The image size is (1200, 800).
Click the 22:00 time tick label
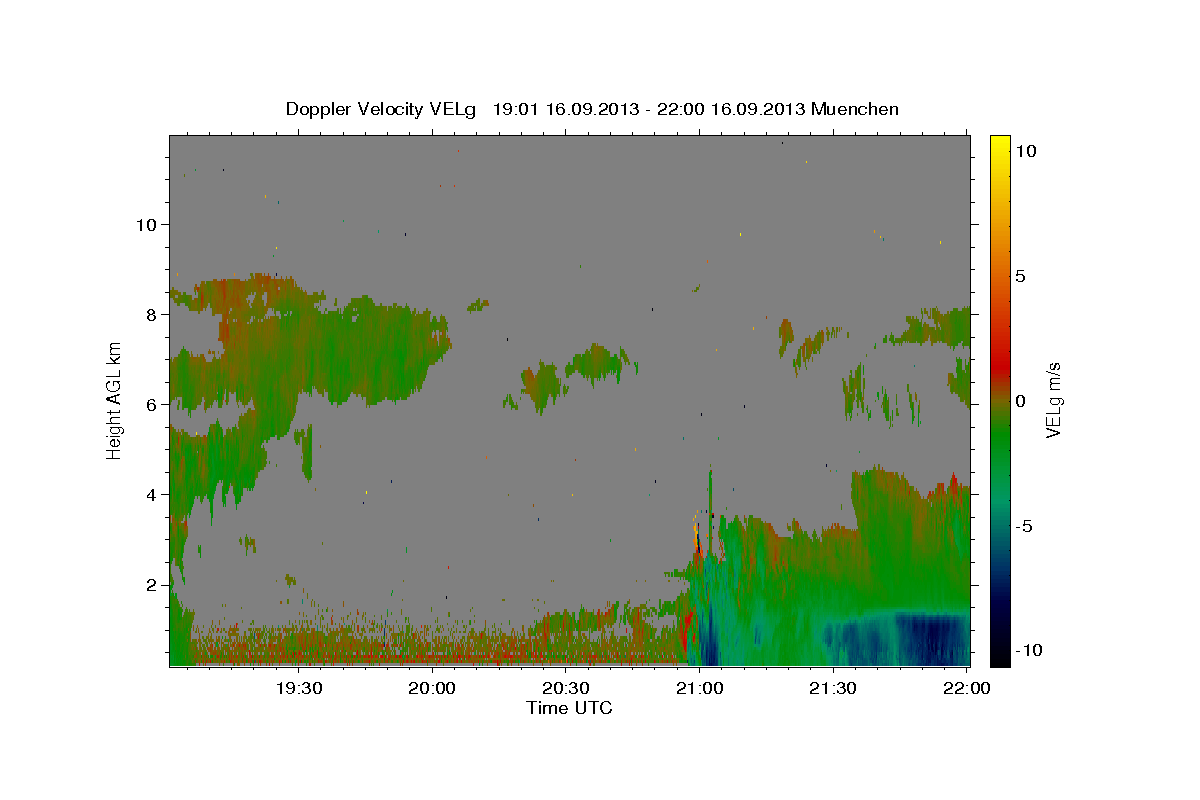pos(967,688)
